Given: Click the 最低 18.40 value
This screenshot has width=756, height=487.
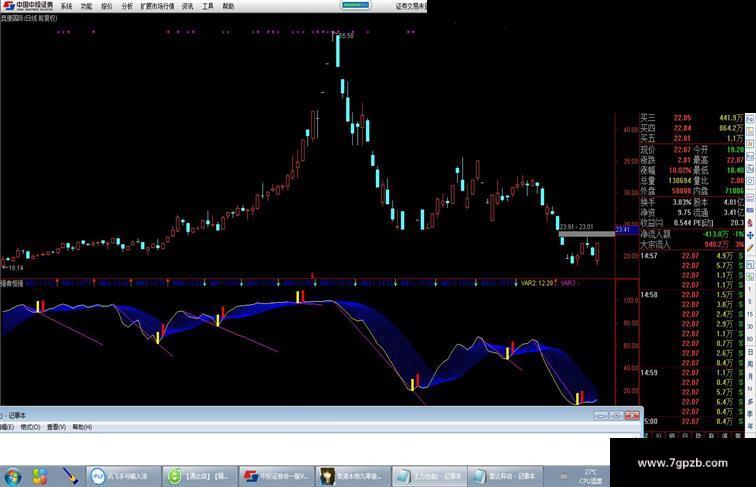Looking at the screenshot, I should point(735,171).
